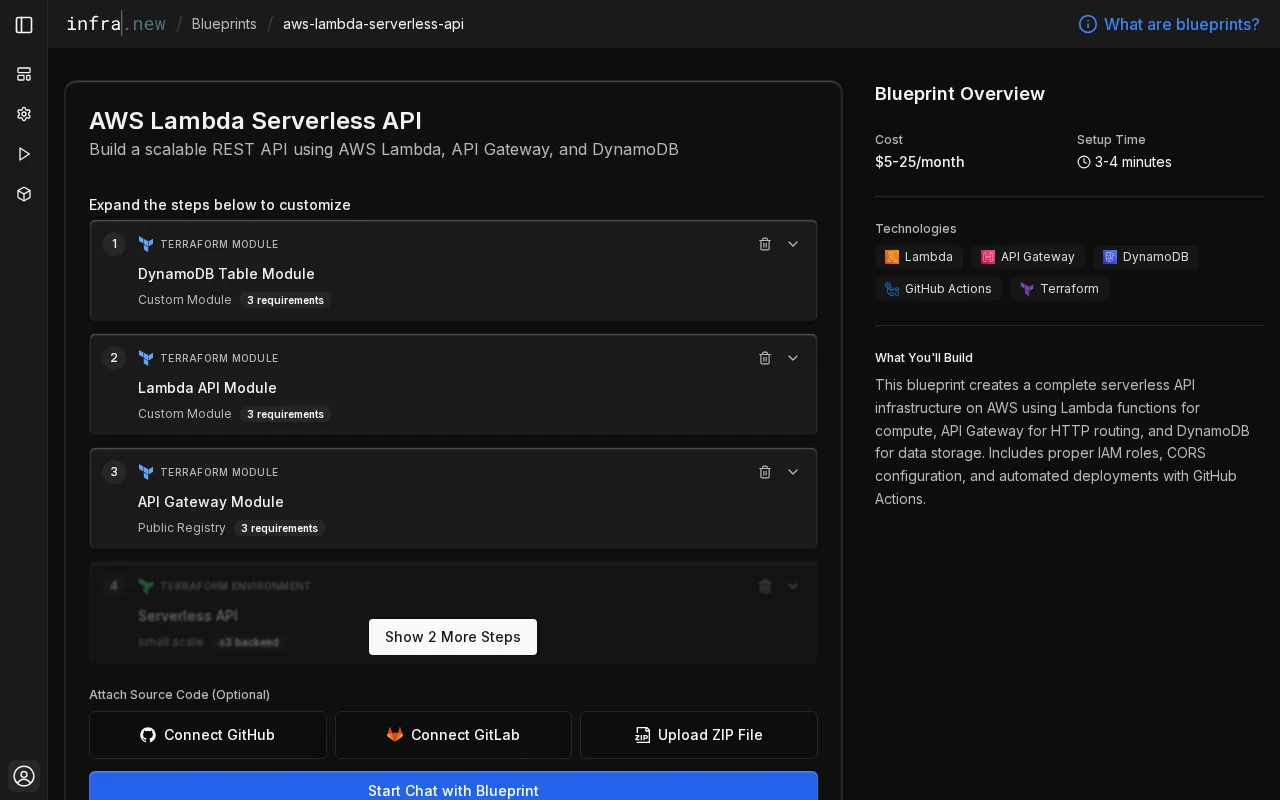Click the ZIP file icon

click(x=643, y=735)
